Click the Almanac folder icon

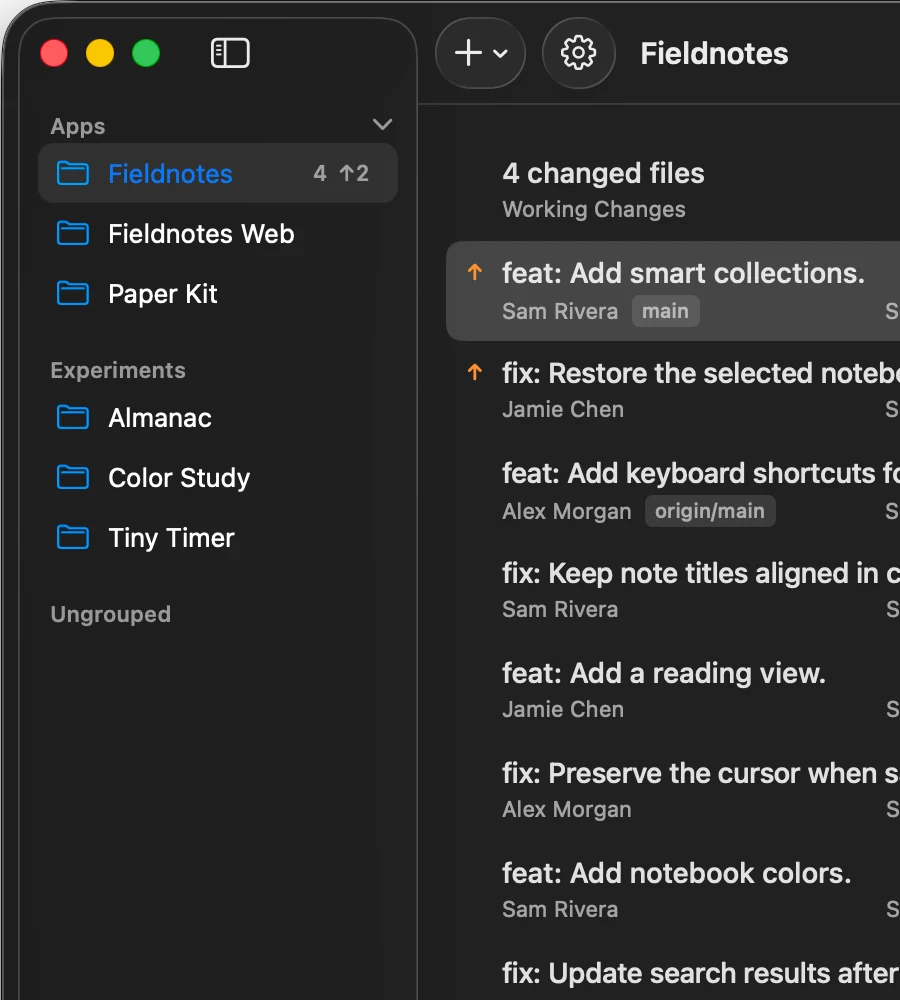pyautogui.click(x=73, y=418)
